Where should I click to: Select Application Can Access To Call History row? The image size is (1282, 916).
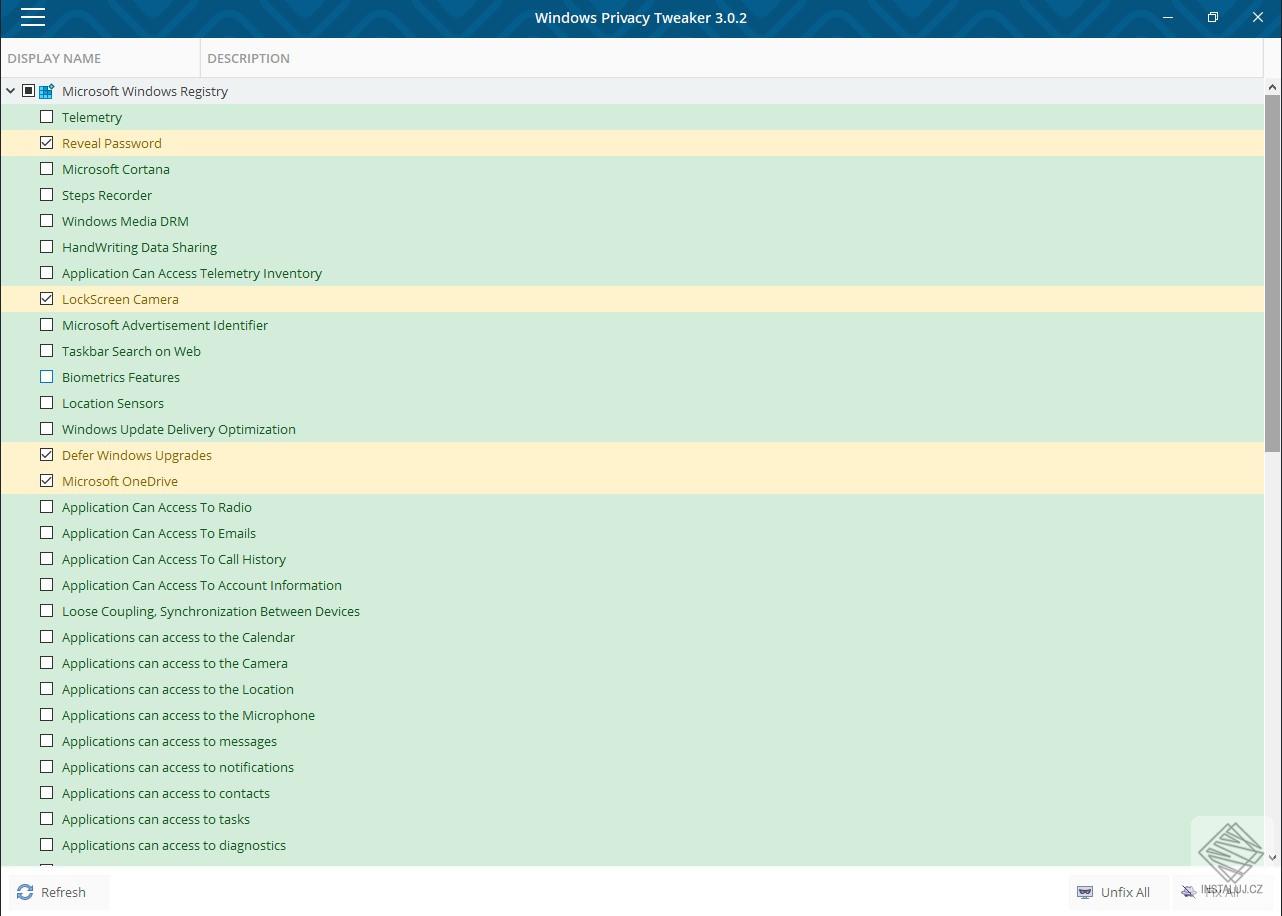coord(632,559)
